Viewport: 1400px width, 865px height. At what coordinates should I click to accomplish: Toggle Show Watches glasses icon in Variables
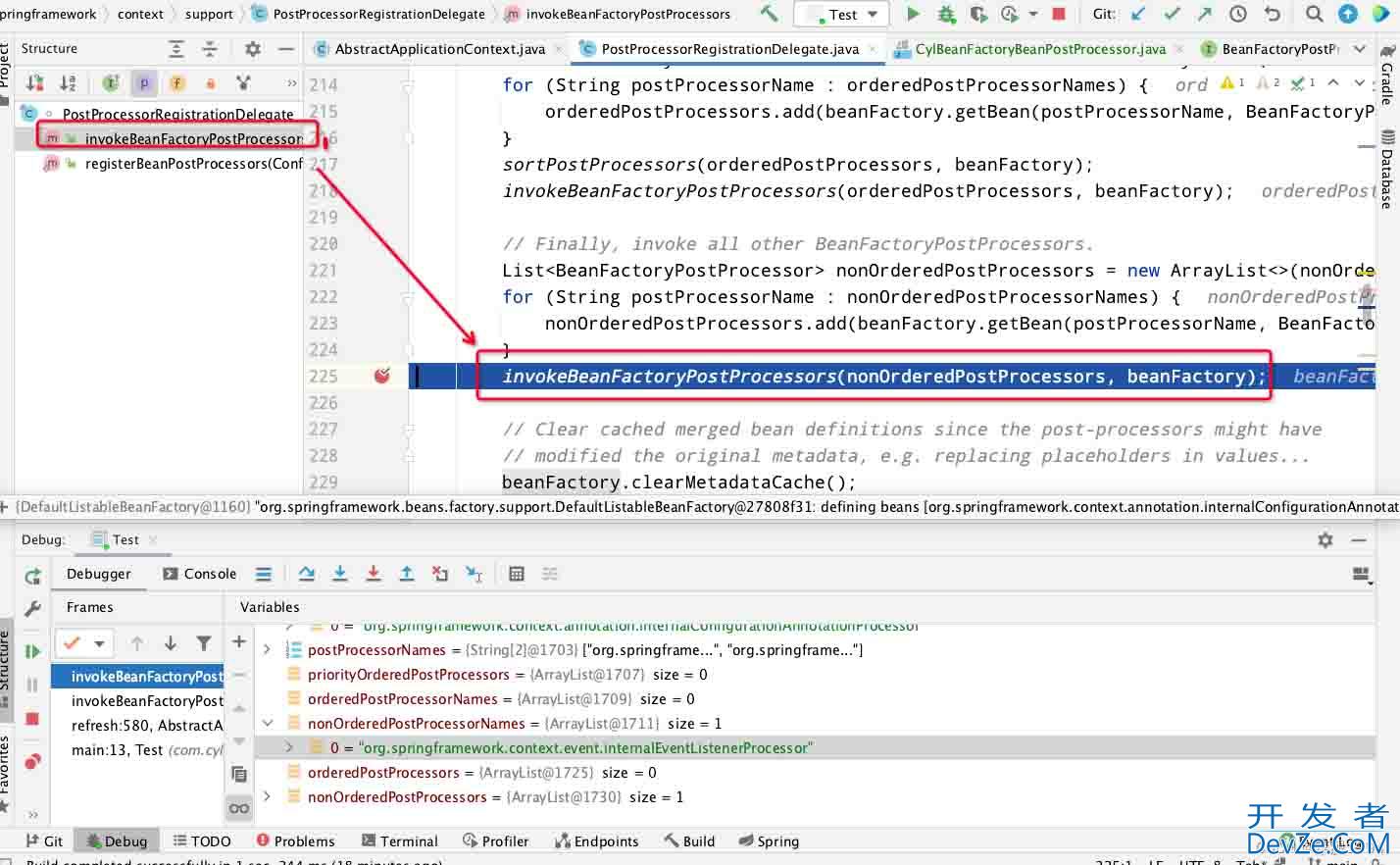pyautogui.click(x=238, y=808)
